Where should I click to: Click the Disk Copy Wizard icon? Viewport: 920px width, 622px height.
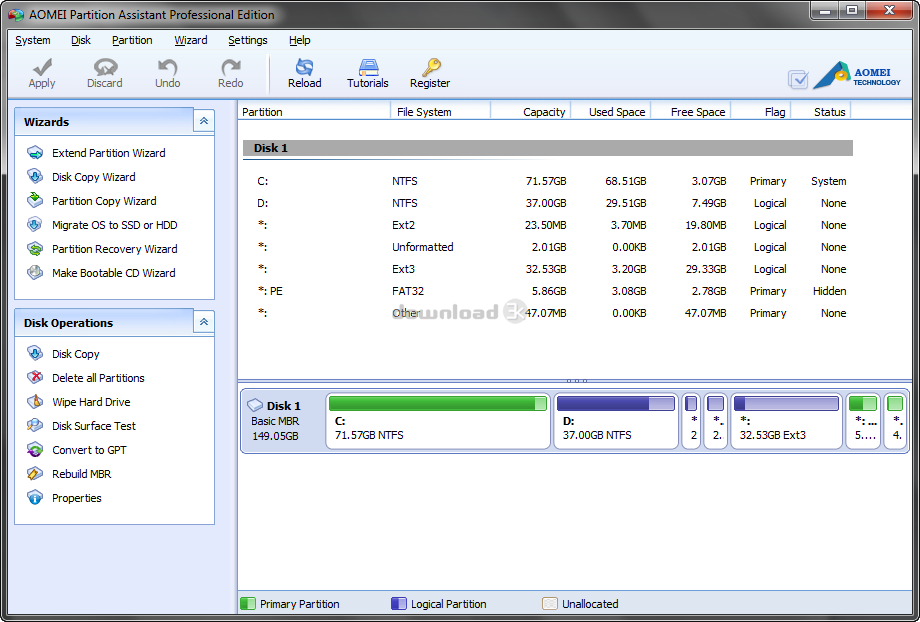tap(35, 177)
